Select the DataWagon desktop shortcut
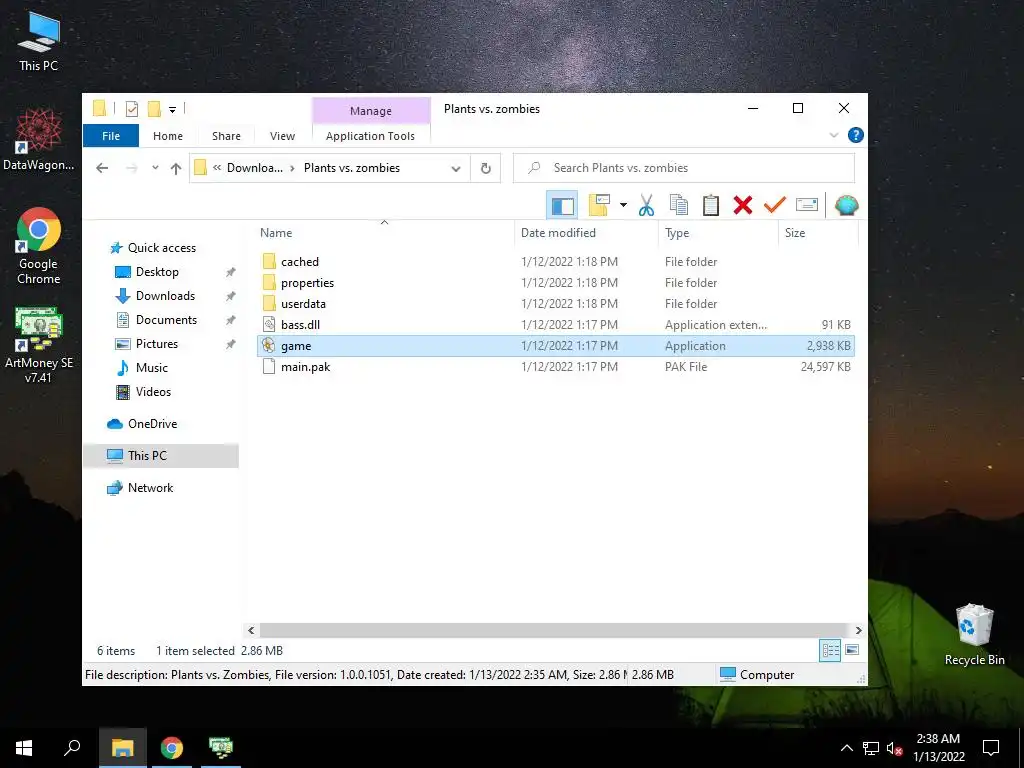Screen dimensions: 1024x768 click(39, 139)
